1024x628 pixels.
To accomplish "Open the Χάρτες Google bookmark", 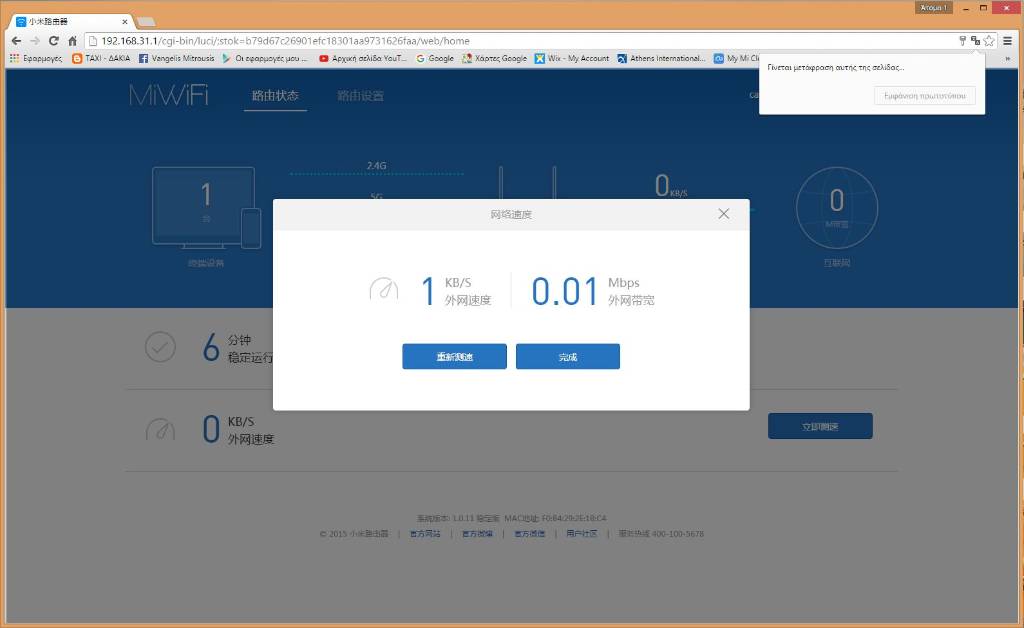I will coord(494,59).
